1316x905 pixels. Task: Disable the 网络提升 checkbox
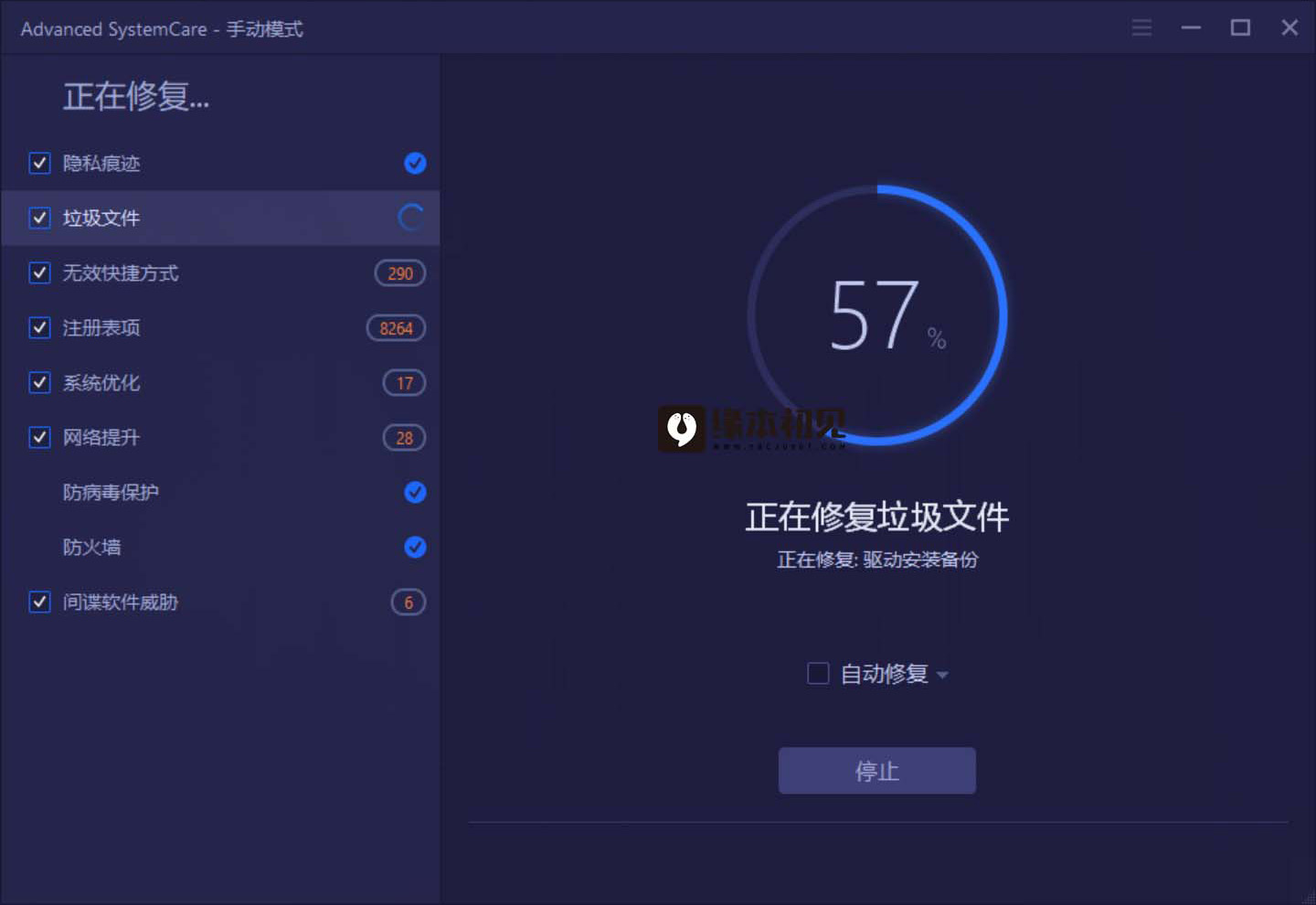click(x=39, y=437)
